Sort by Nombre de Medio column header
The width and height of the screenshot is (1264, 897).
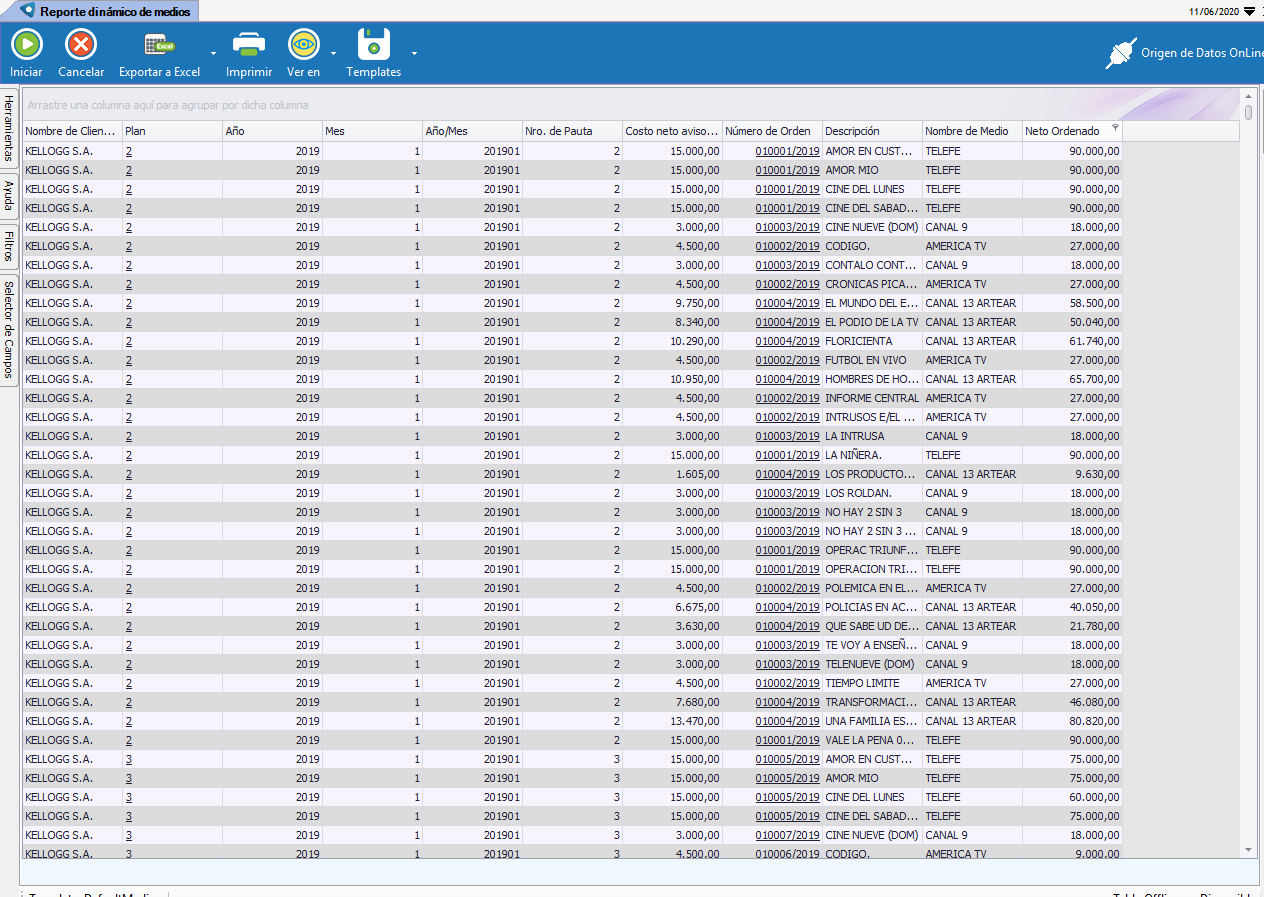[966, 131]
